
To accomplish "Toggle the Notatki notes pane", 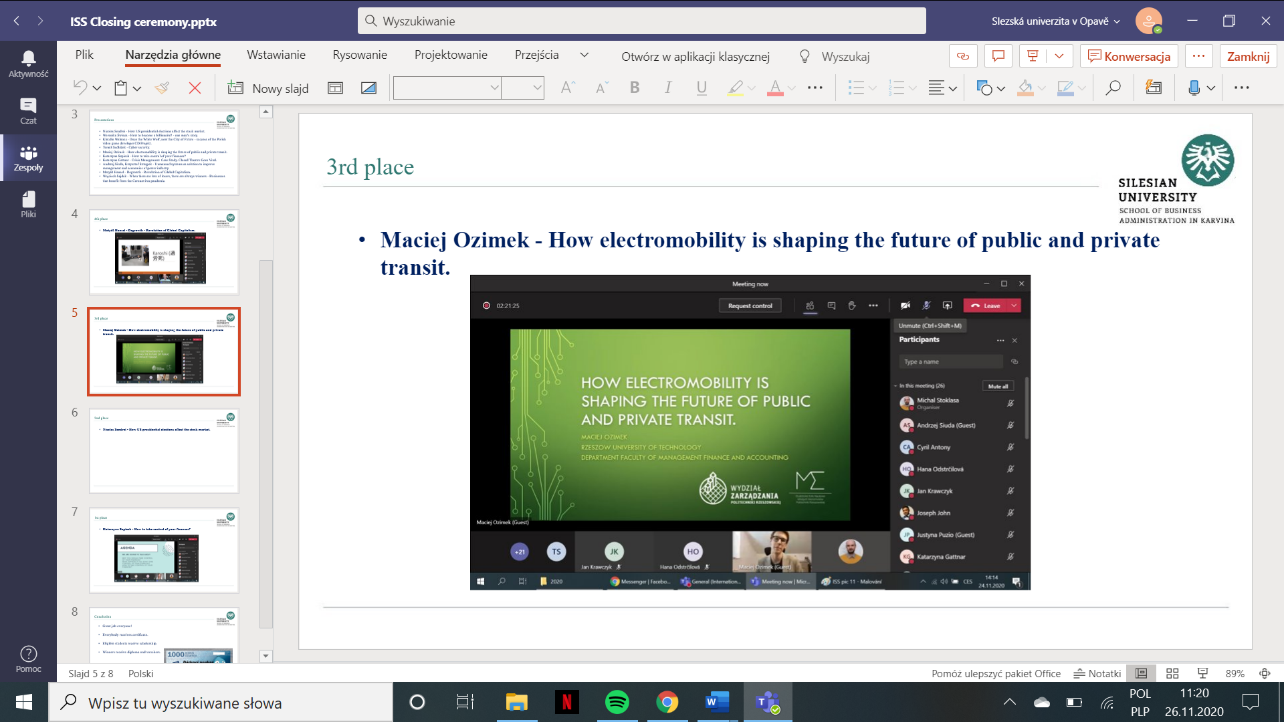I will [1096, 674].
